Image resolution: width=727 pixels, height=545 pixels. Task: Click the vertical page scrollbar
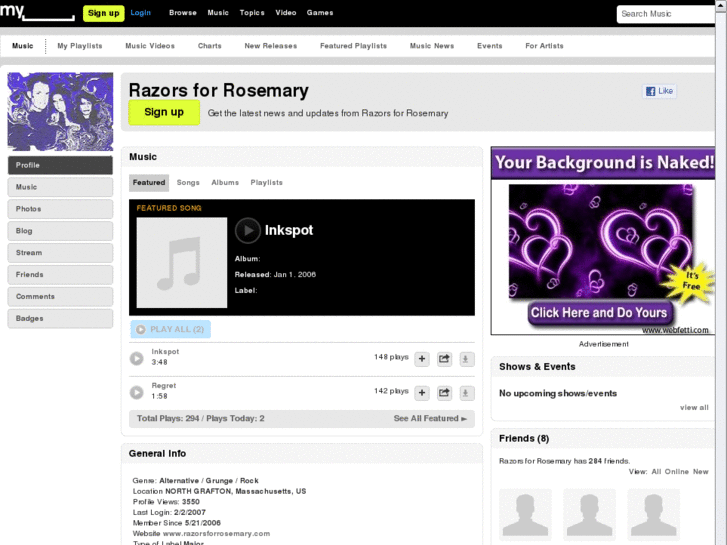point(721,272)
